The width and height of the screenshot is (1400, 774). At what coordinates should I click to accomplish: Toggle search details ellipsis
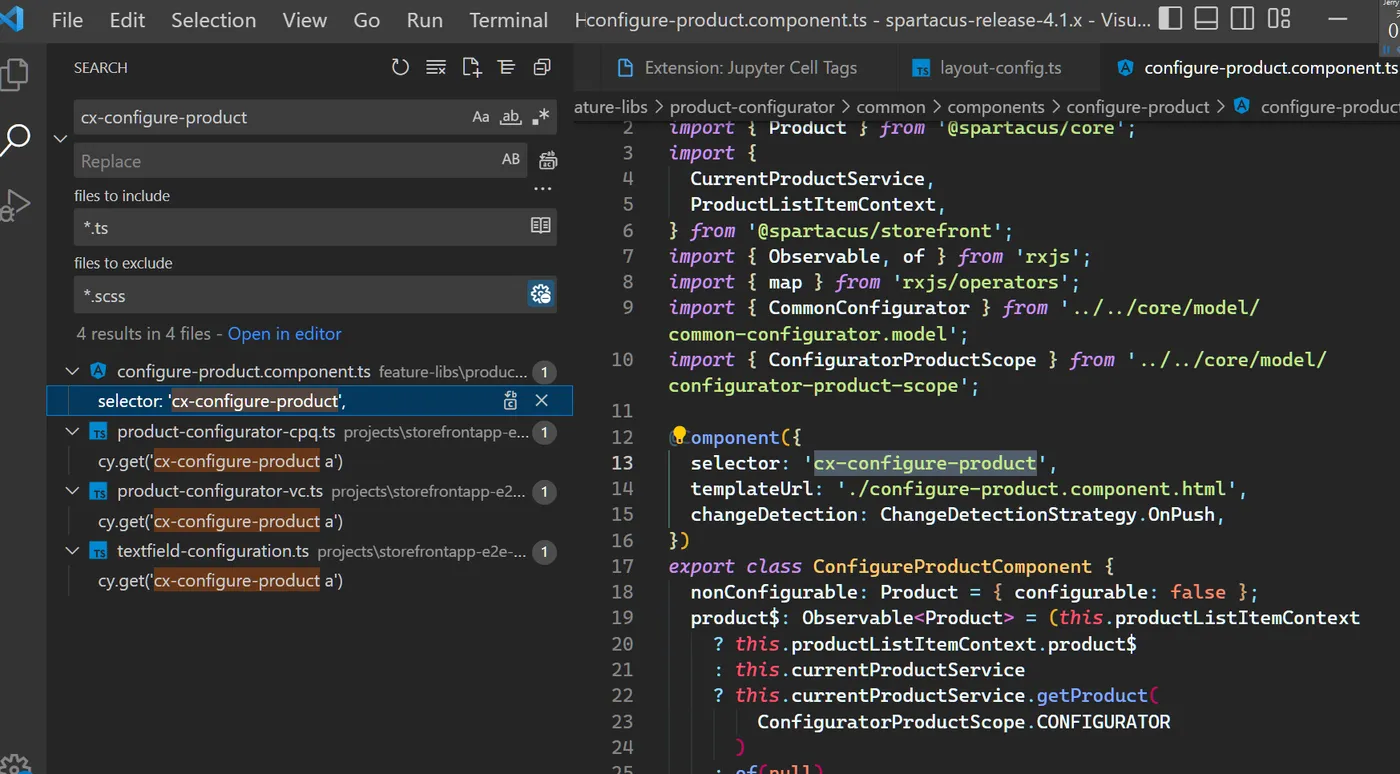(543, 189)
